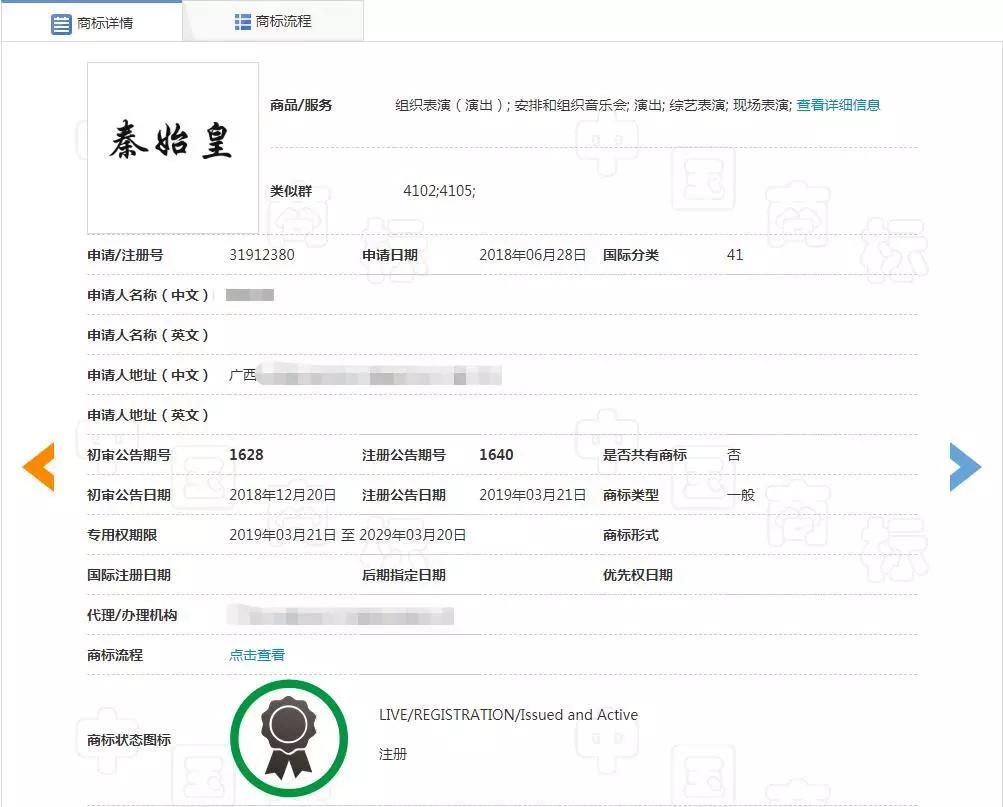
Task: Click similar group value 4102;4105;
Action: [x=439, y=191]
